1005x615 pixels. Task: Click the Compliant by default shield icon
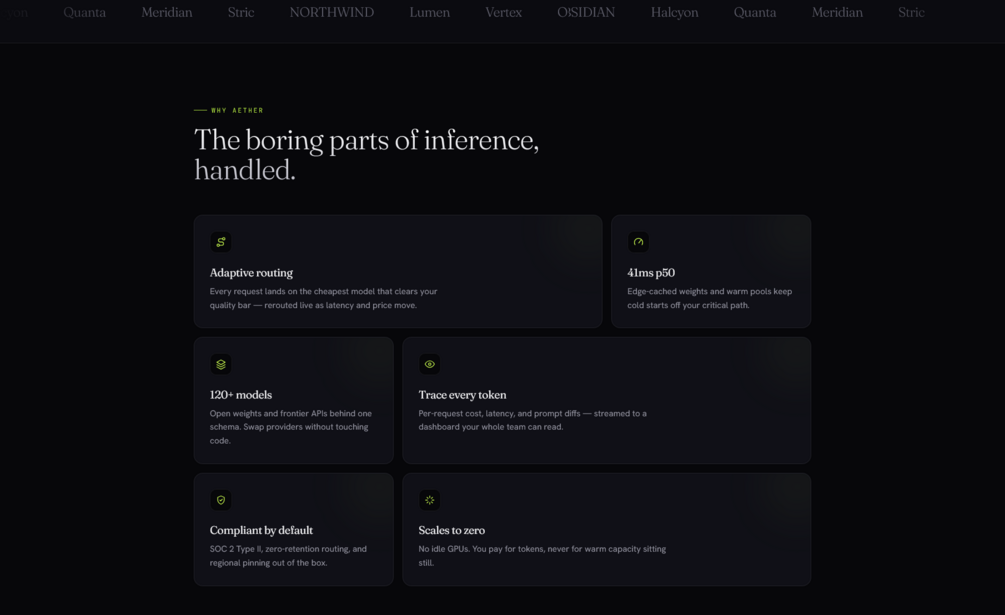[x=220, y=500]
